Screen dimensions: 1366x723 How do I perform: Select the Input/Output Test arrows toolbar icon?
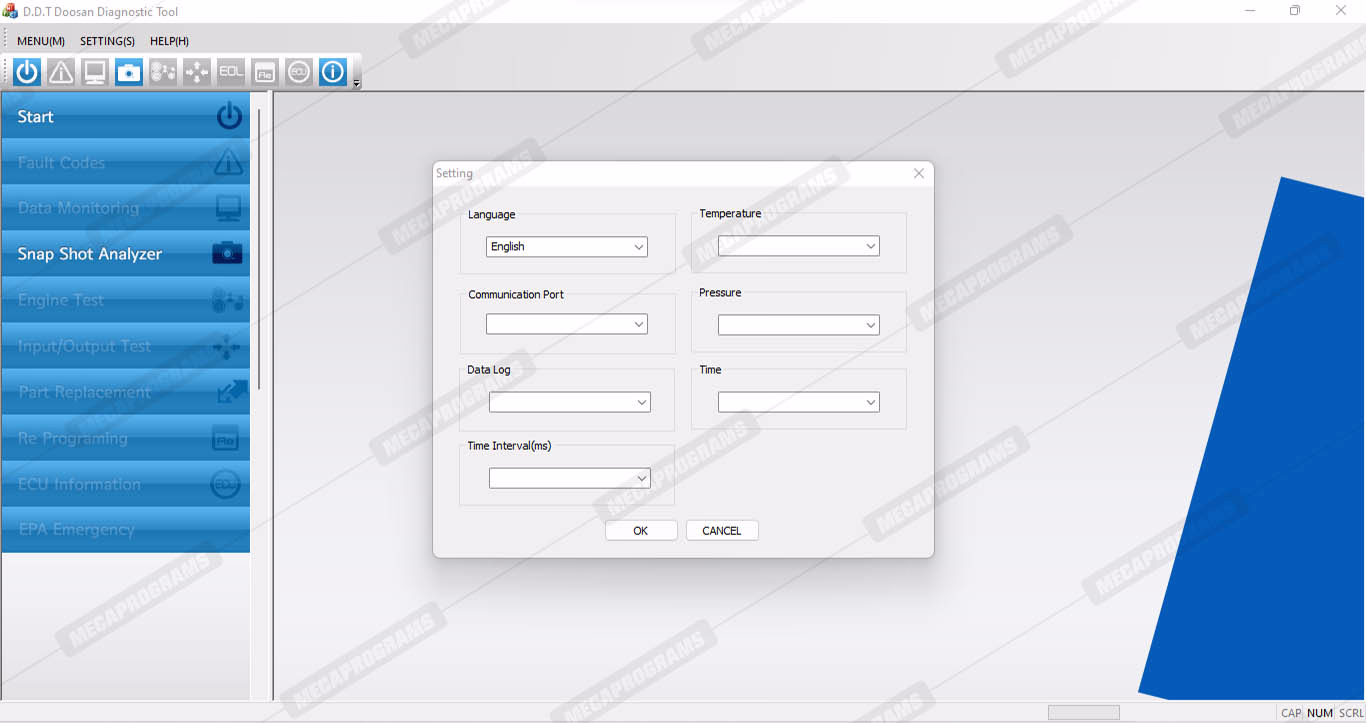coord(197,72)
